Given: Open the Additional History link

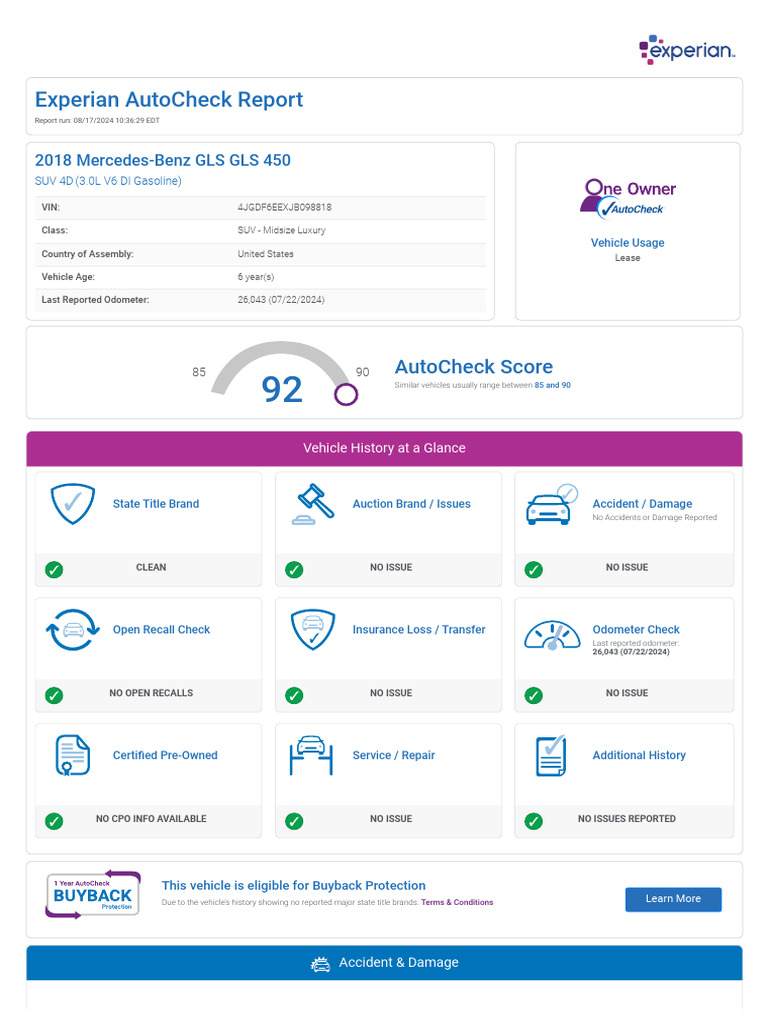Looking at the screenshot, I should pos(639,755).
